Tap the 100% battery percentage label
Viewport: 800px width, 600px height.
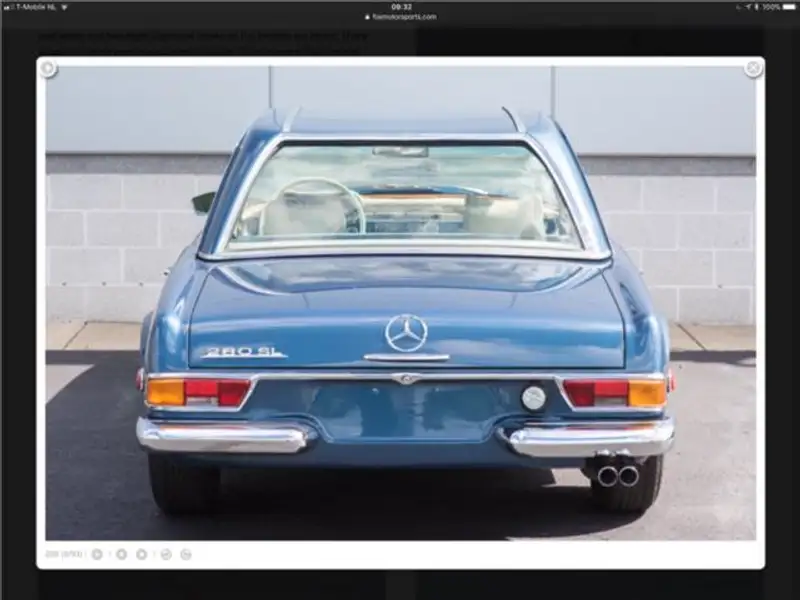[x=770, y=6]
